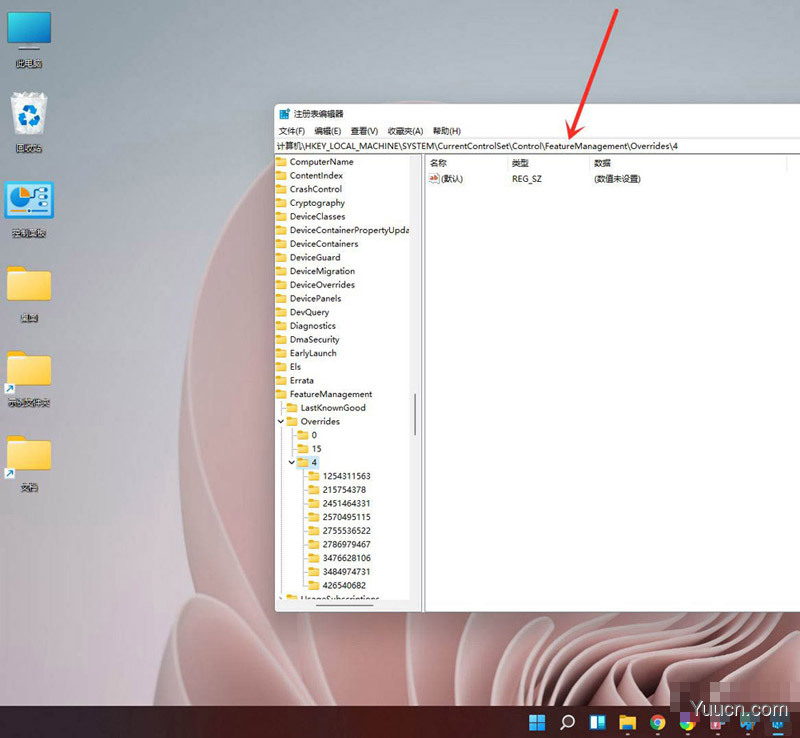The width and height of the screenshot is (800, 738).
Task: Click the folder icon beside 1254311563
Action: 314,476
